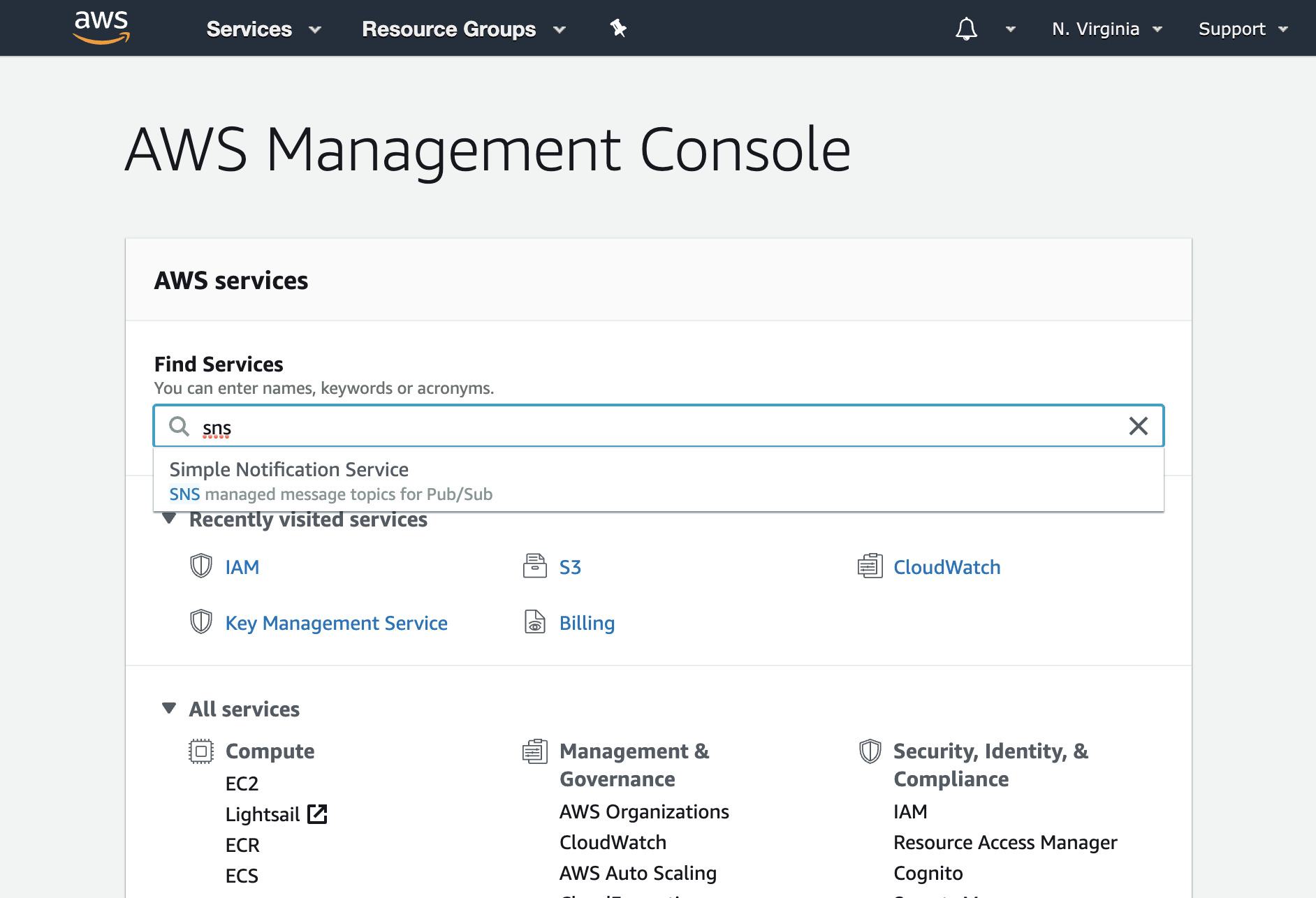Click the Security, Identity, & Compliance shield icon

point(870,751)
